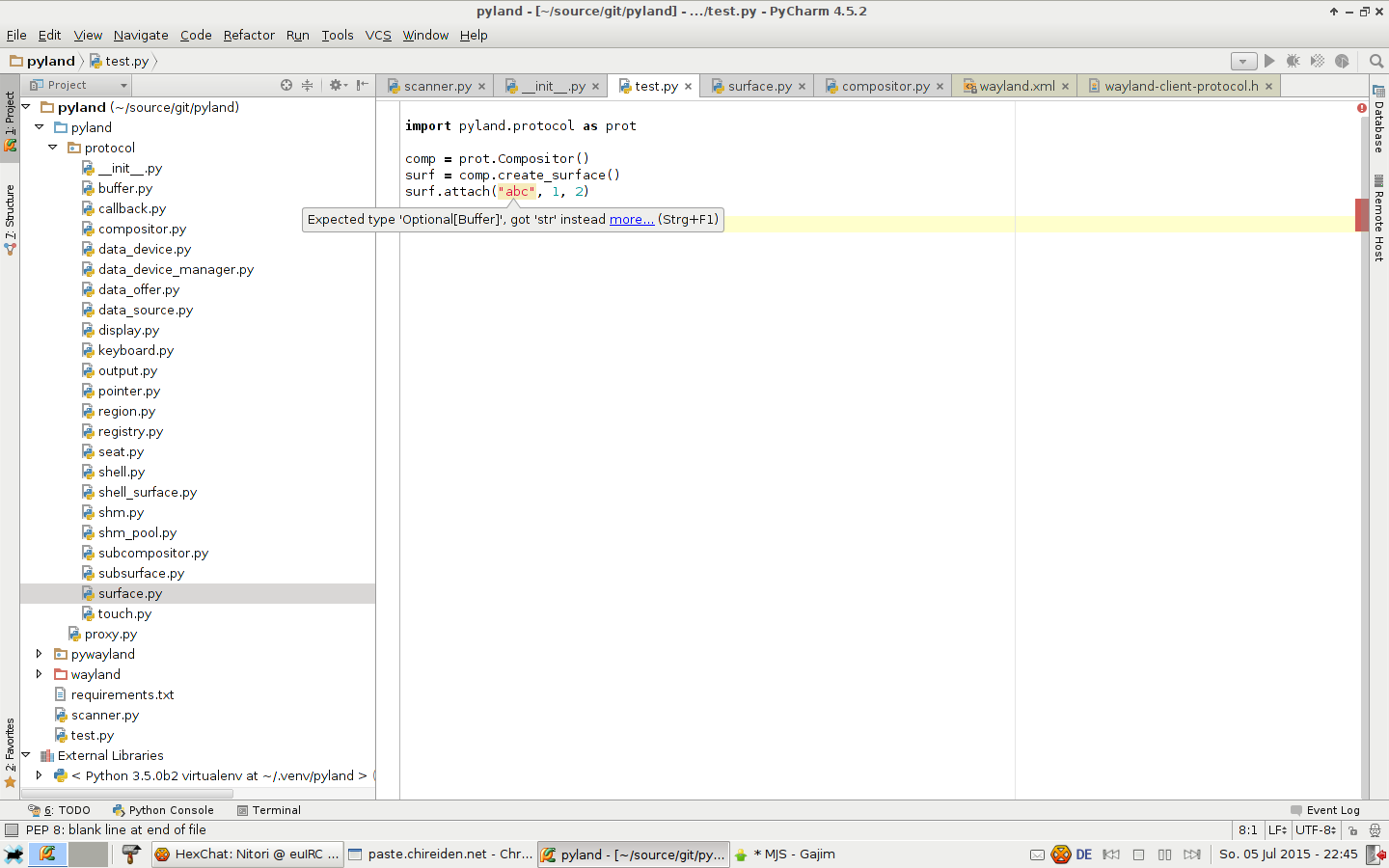Image resolution: width=1389 pixels, height=868 pixels.
Task: Click the Run (play) toolbar icon
Action: click(1269, 61)
